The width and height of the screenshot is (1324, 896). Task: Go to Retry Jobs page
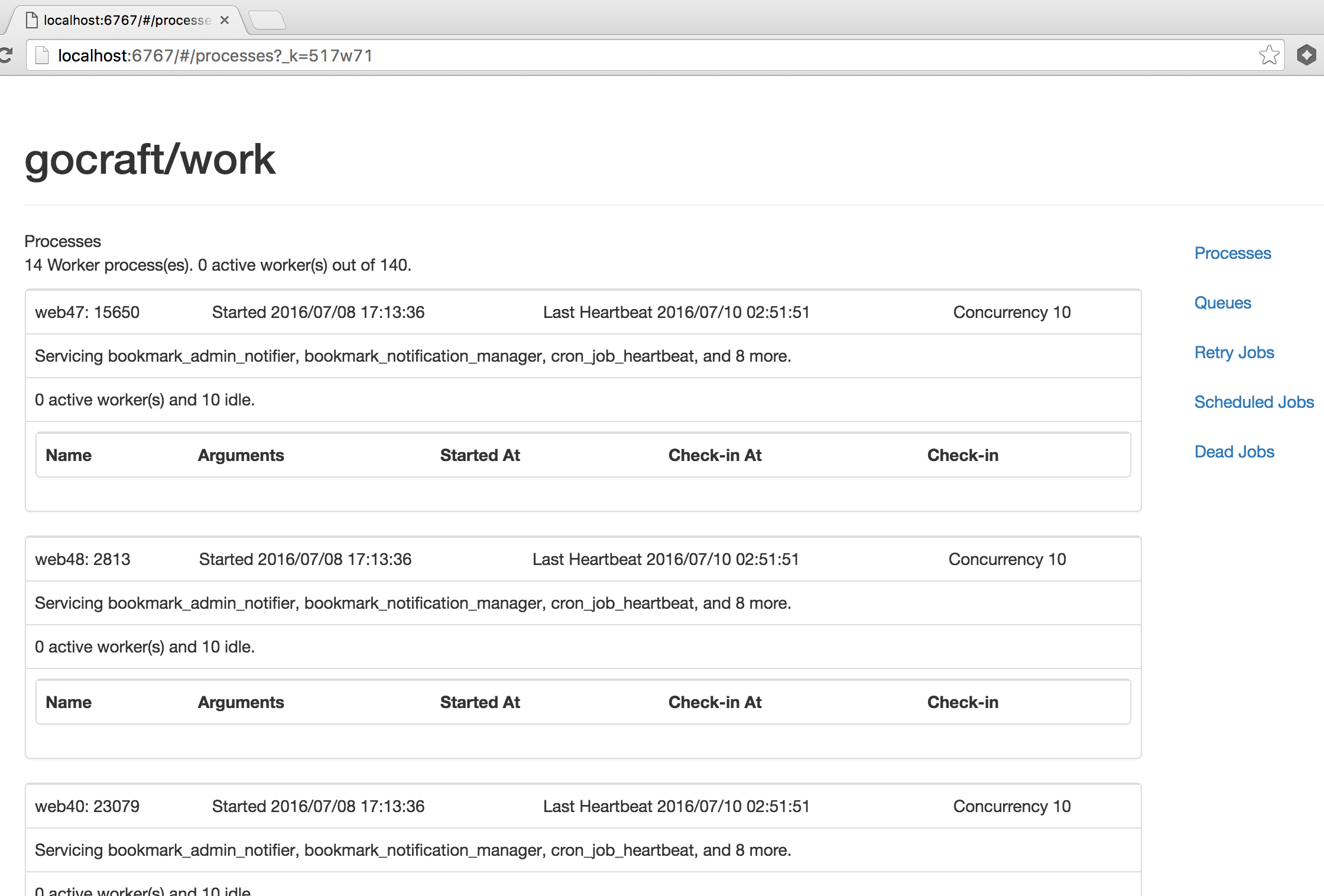coord(1234,352)
